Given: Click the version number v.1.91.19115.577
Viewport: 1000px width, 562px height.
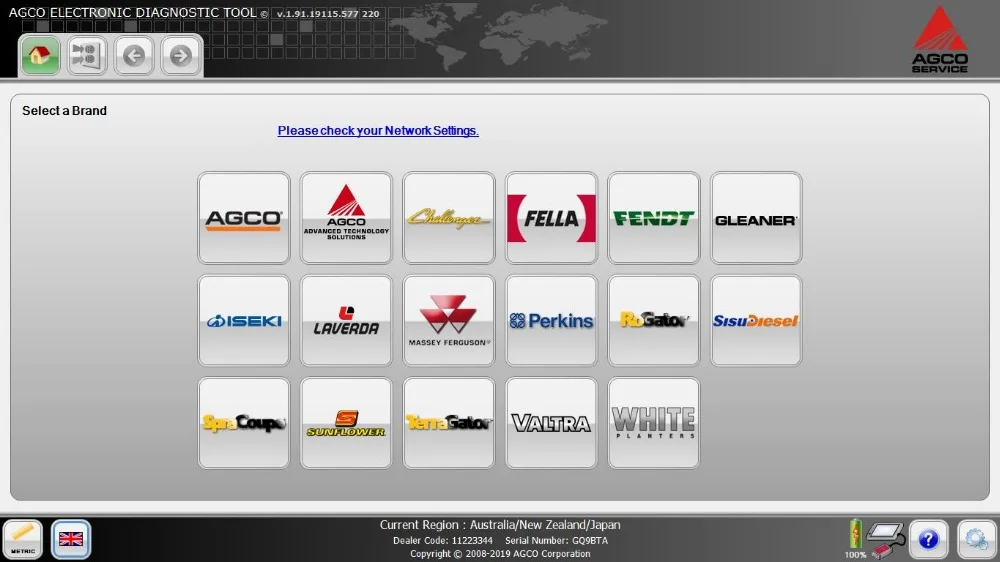Looking at the screenshot, I should point(328,13).
